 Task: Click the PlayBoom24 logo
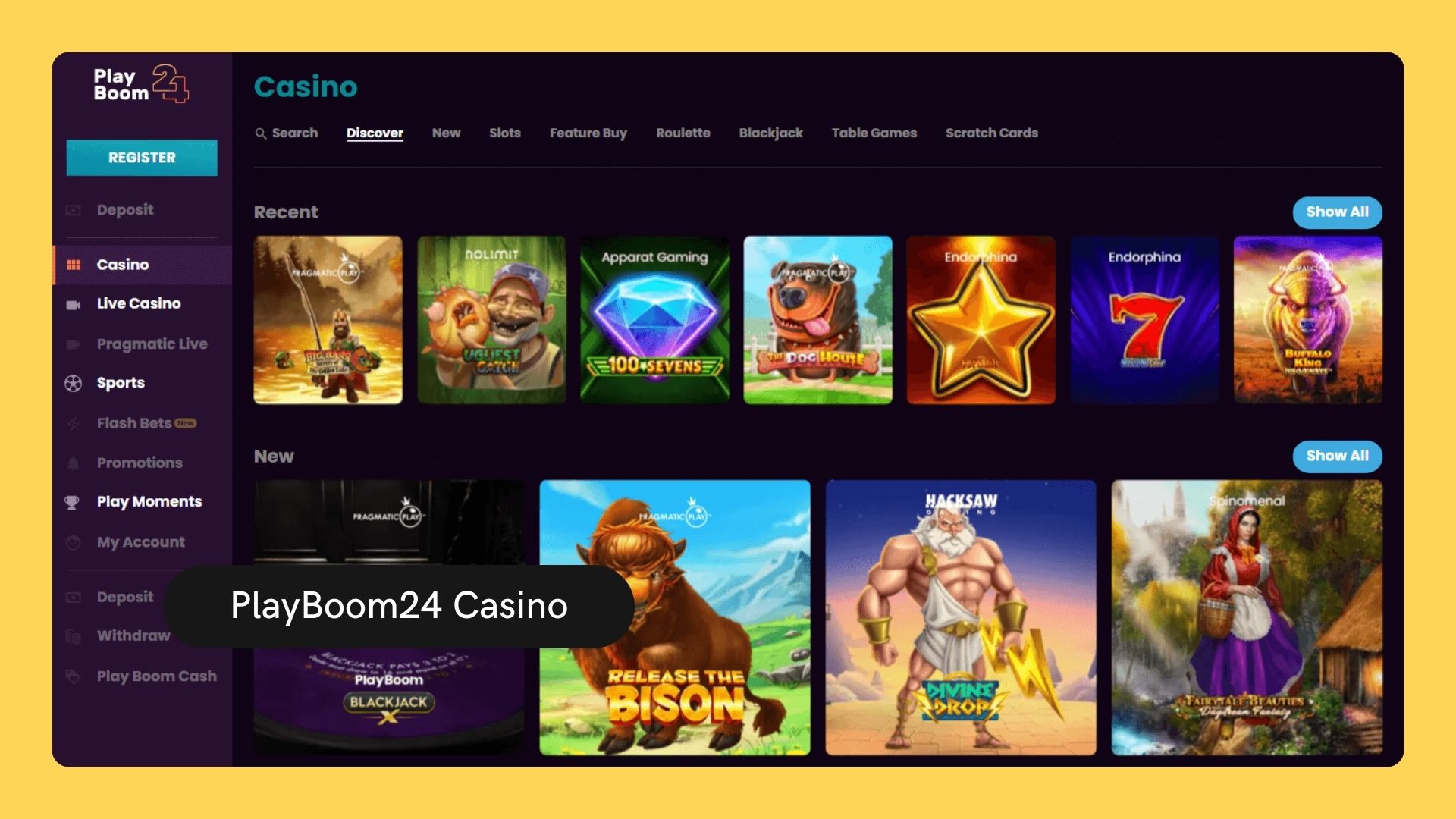[x=141, y=84]
